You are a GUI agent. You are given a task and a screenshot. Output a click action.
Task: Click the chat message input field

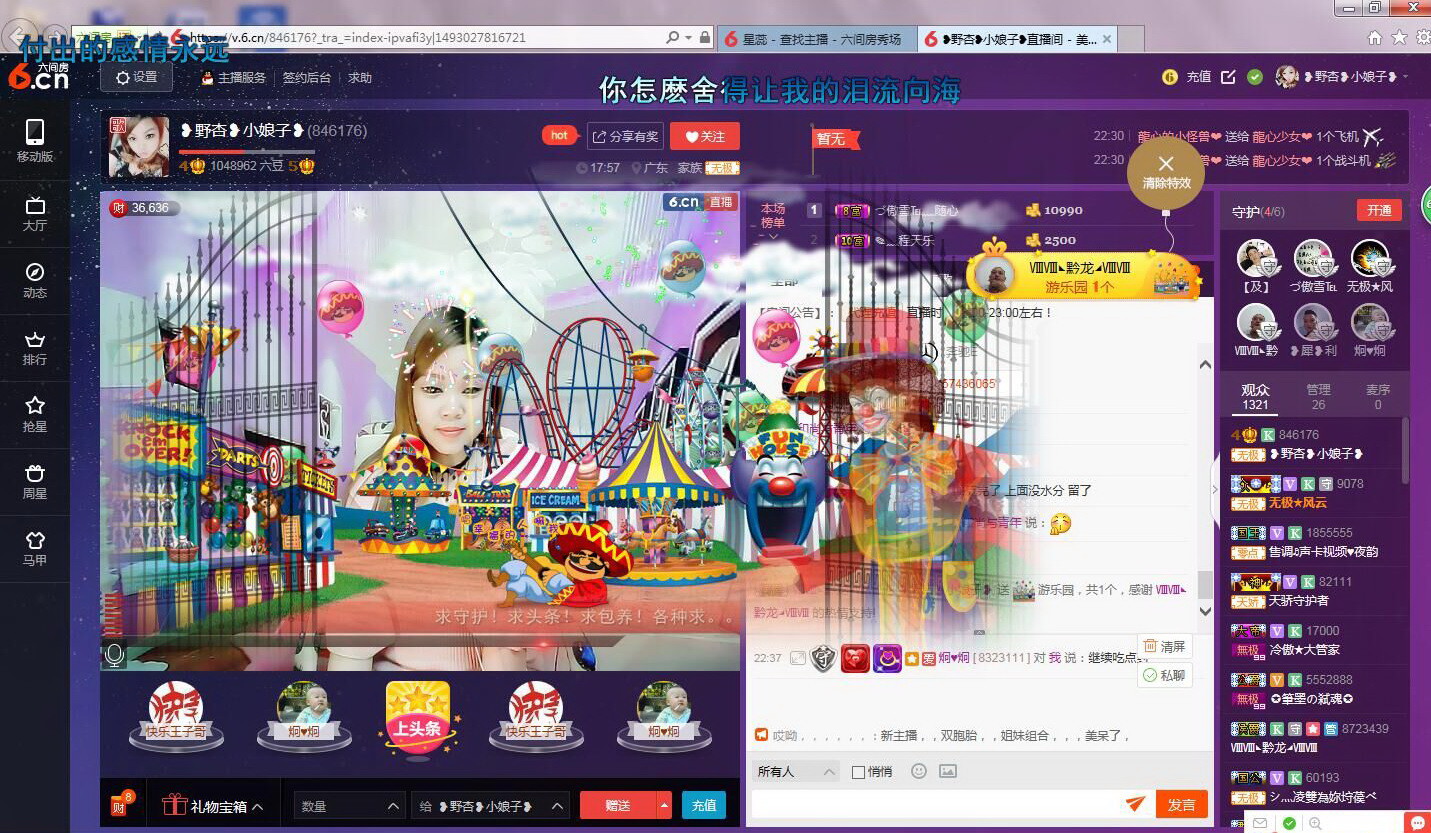[x=936, y=804]
